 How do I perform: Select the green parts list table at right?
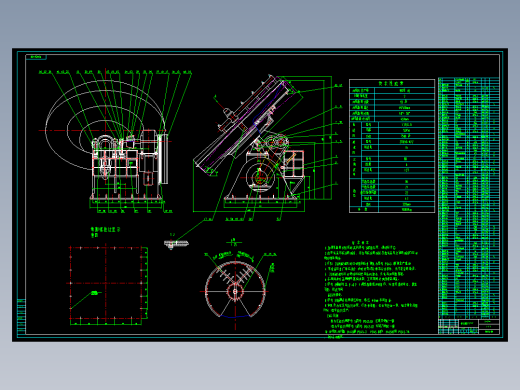(469, 198)
